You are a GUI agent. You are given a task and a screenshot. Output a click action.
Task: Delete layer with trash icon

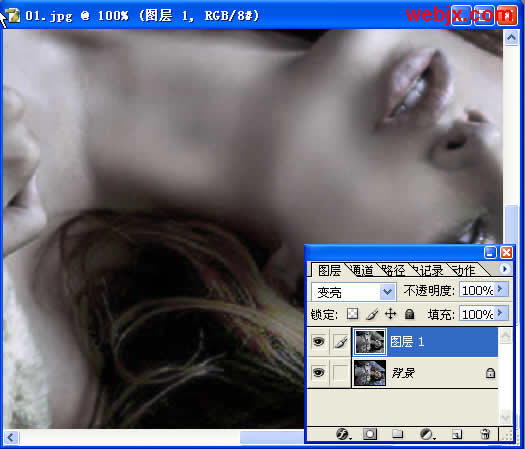tap(485, 434)
